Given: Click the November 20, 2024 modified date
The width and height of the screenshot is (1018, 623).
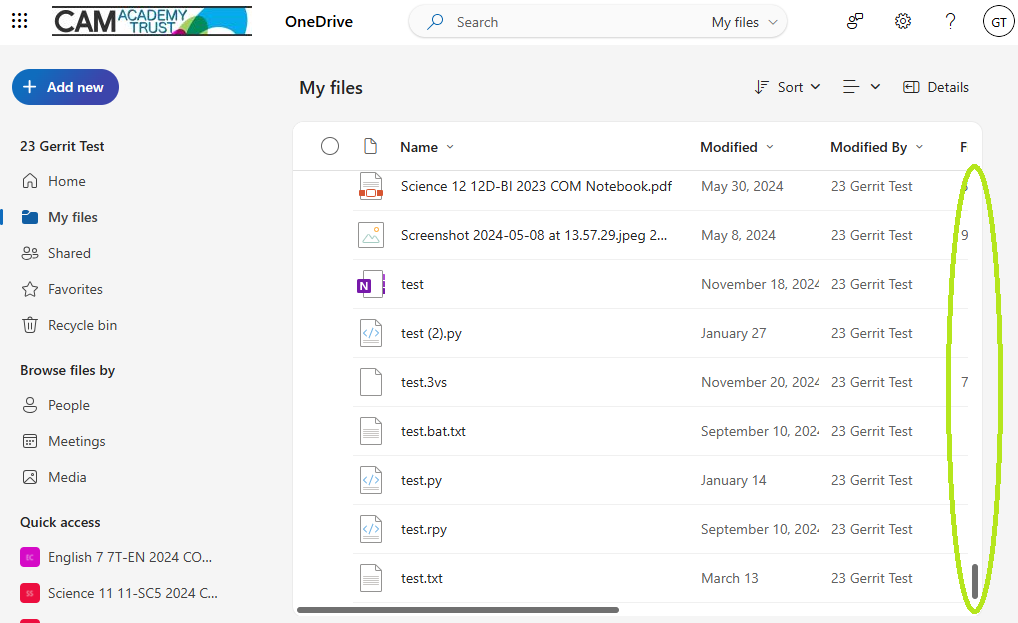Looking at the screenshot, I should tap(760, 382).
